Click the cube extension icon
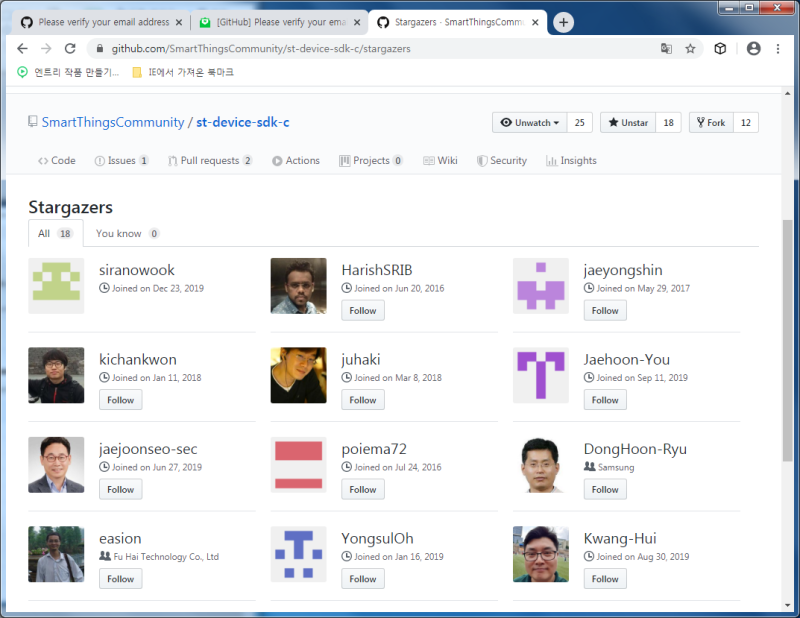The width and height of the screenshot is (800, 618). point(720,48)
